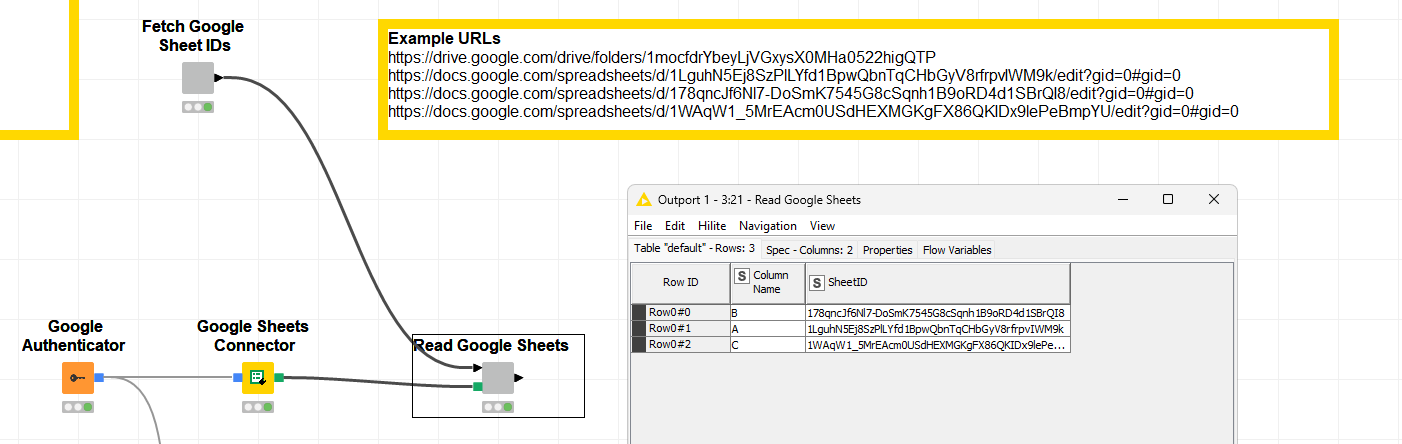The height and width of the screenshot is (444, 1402).
Task: Open the Edit menu in Outport window
Action: 675,226
